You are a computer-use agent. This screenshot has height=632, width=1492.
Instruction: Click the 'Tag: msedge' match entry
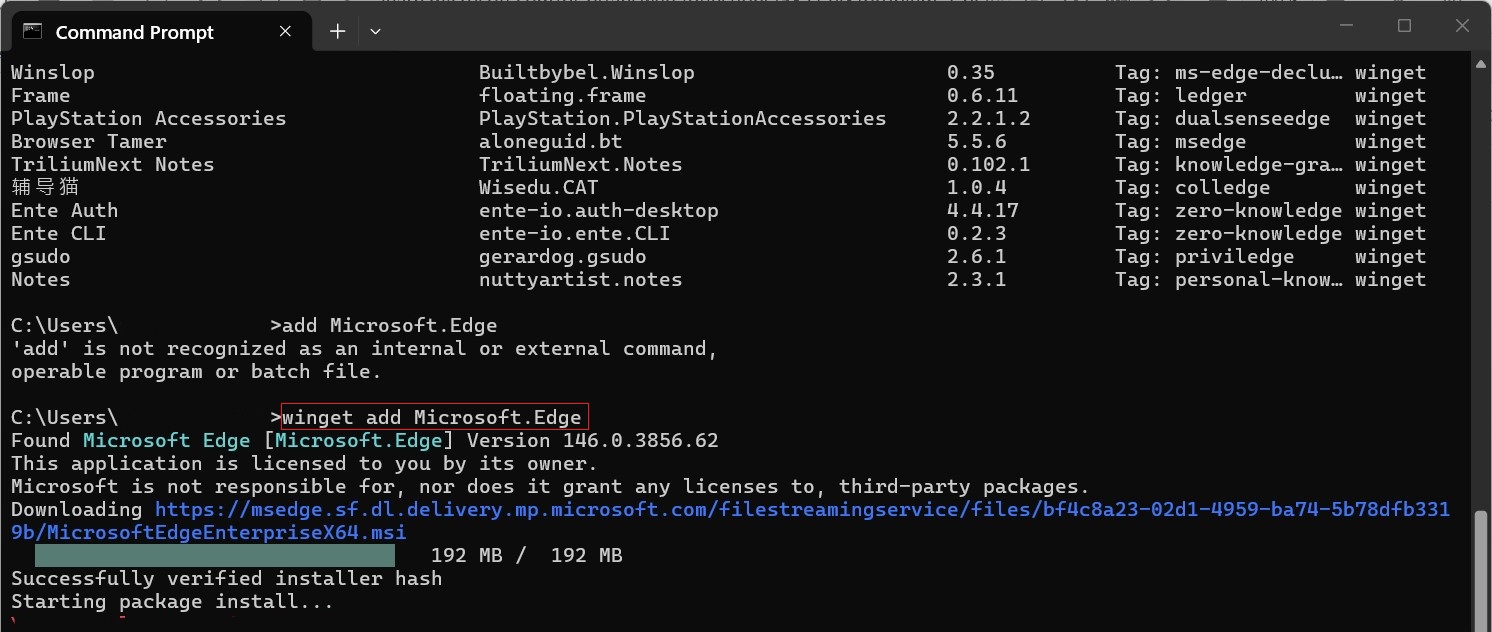click(1181, 142)
